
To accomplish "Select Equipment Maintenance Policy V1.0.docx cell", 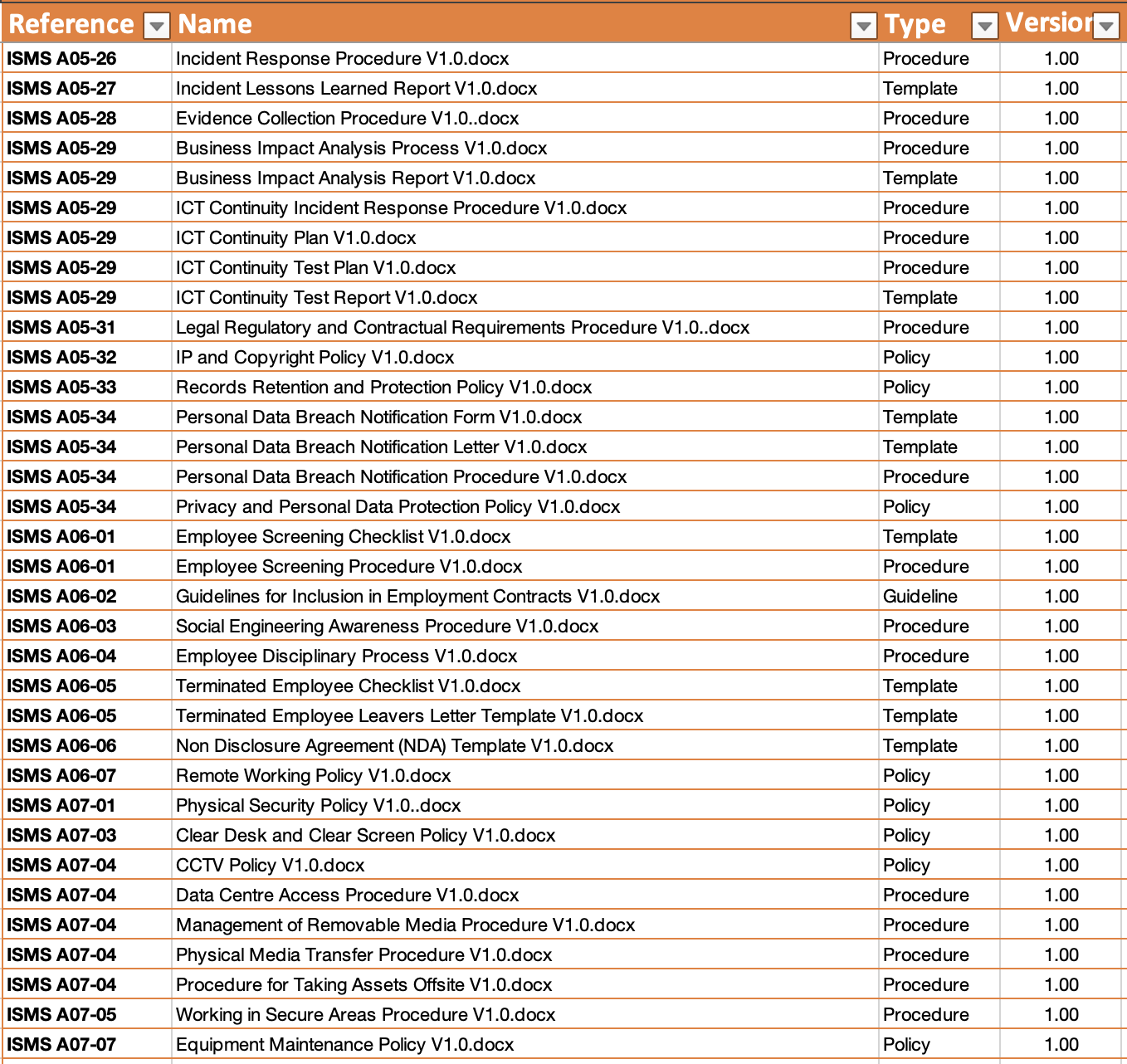I will (525, 1045).
